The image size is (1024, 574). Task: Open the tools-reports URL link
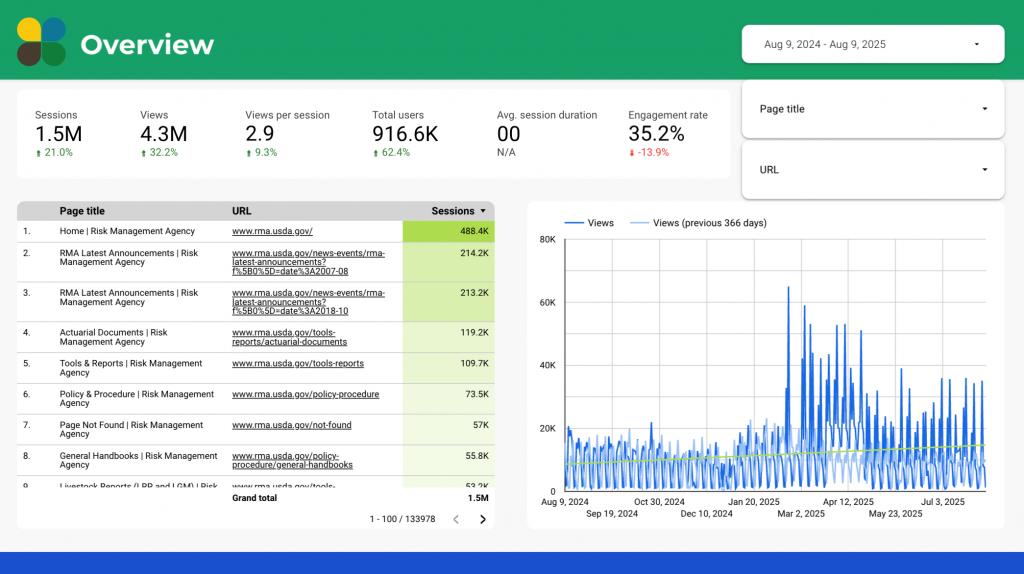[x=298, y=364]
